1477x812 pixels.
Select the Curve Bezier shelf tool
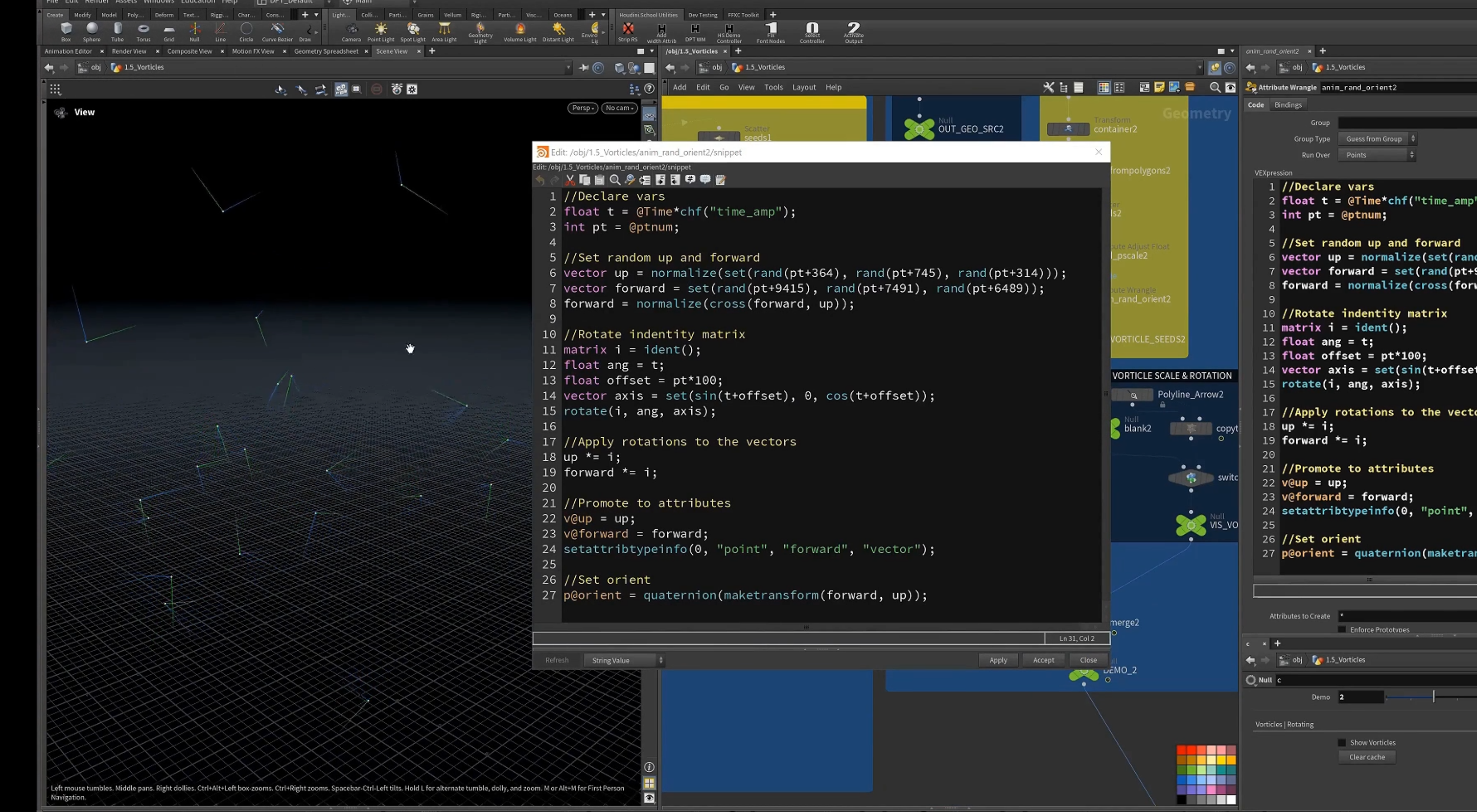277,32
